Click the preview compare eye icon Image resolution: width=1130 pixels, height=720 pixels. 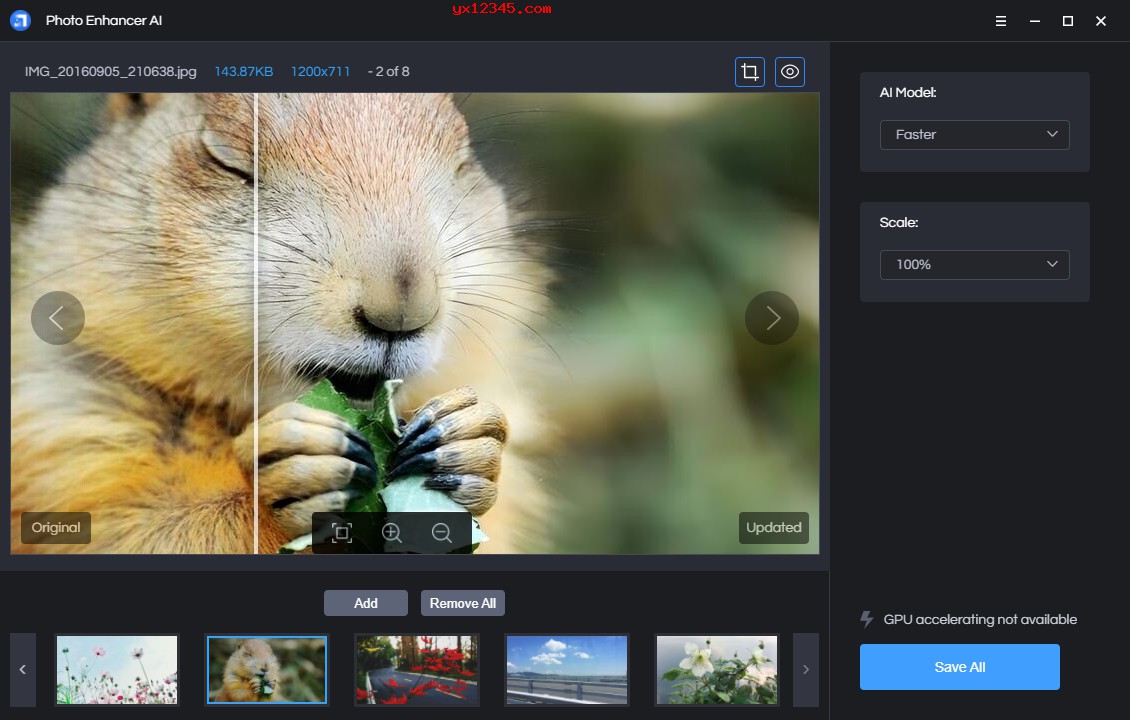[790, 71]
